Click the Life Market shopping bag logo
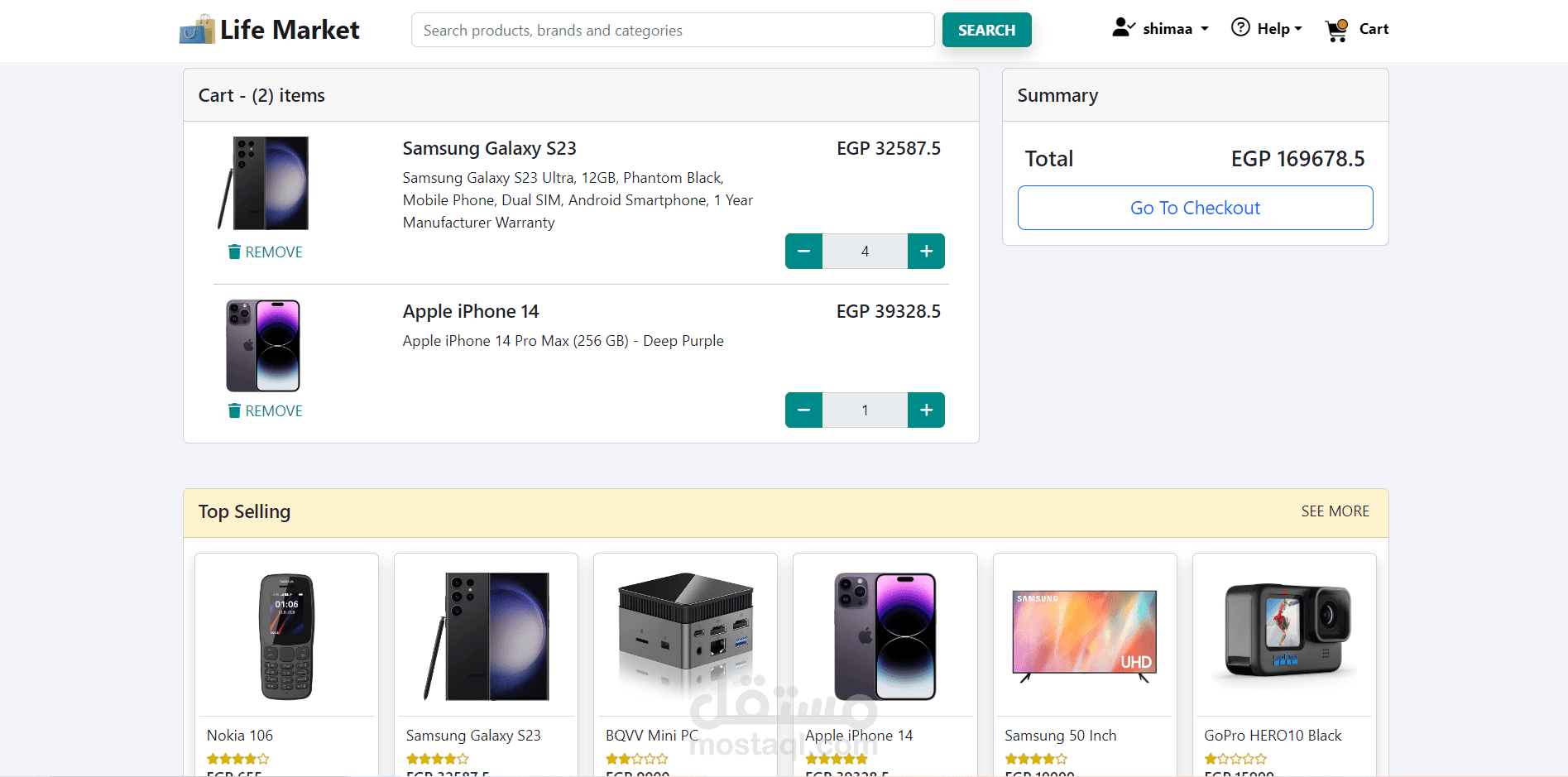The height and width of the screenshot is (777, 1568). [197, 30]
